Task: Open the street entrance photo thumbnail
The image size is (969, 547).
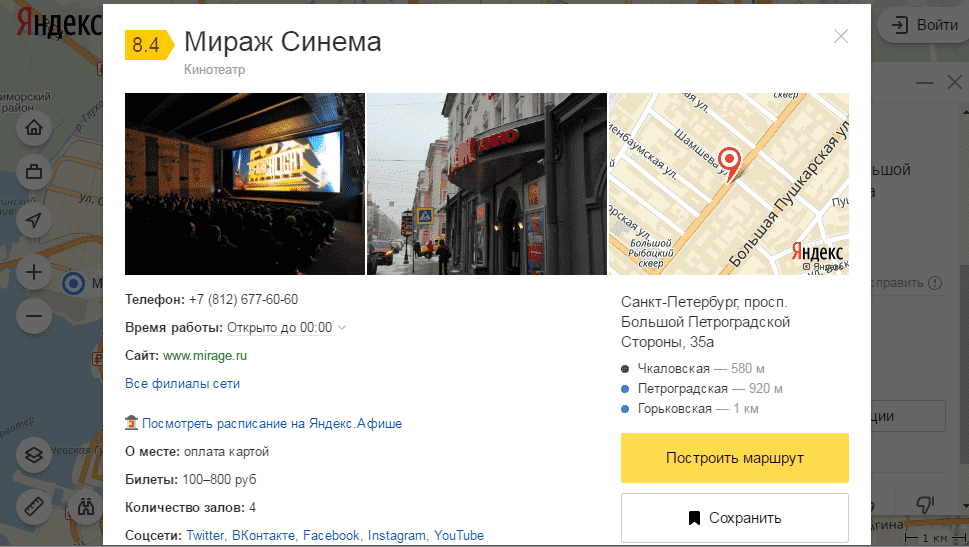Action: click(487, 184)
